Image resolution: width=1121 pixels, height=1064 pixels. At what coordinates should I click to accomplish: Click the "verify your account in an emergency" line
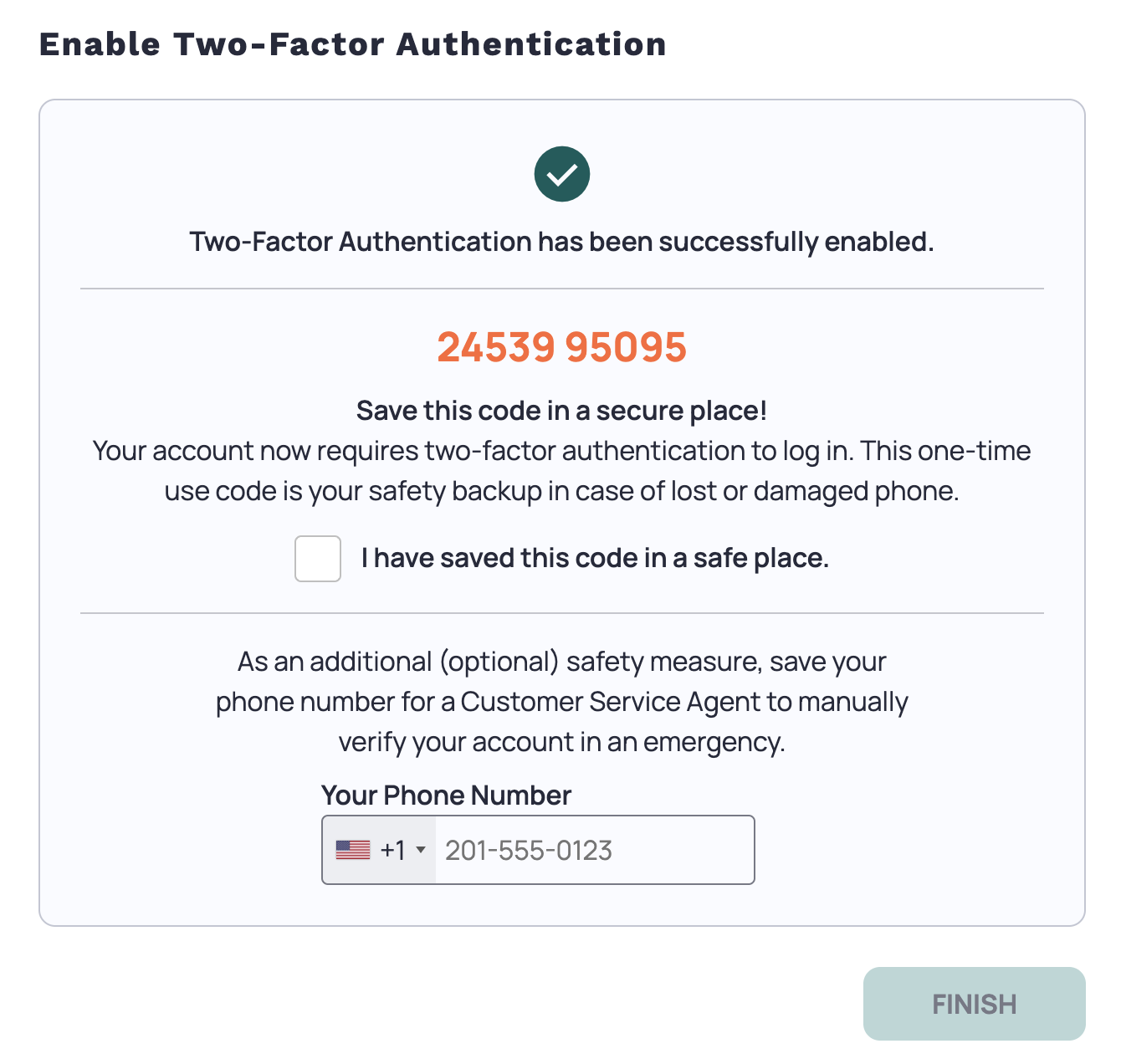(x=562, y=742)
